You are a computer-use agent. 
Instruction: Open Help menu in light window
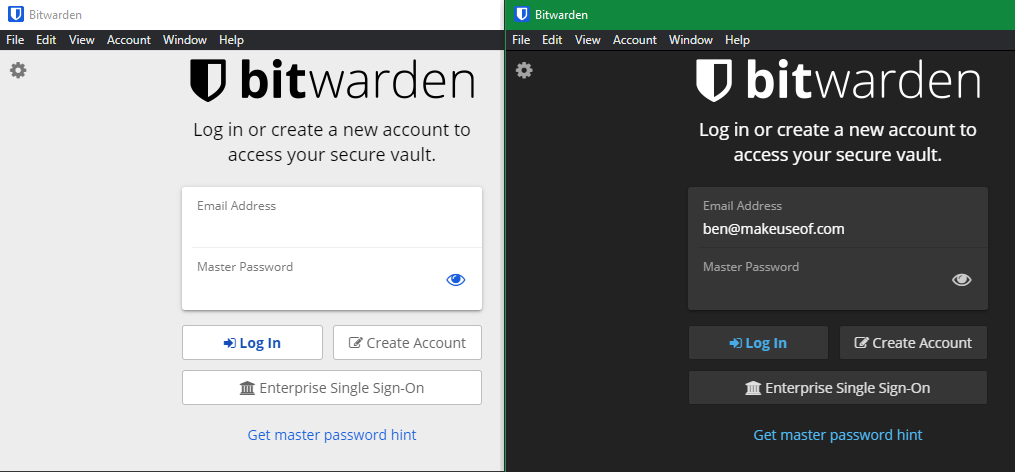click(231, 40)
